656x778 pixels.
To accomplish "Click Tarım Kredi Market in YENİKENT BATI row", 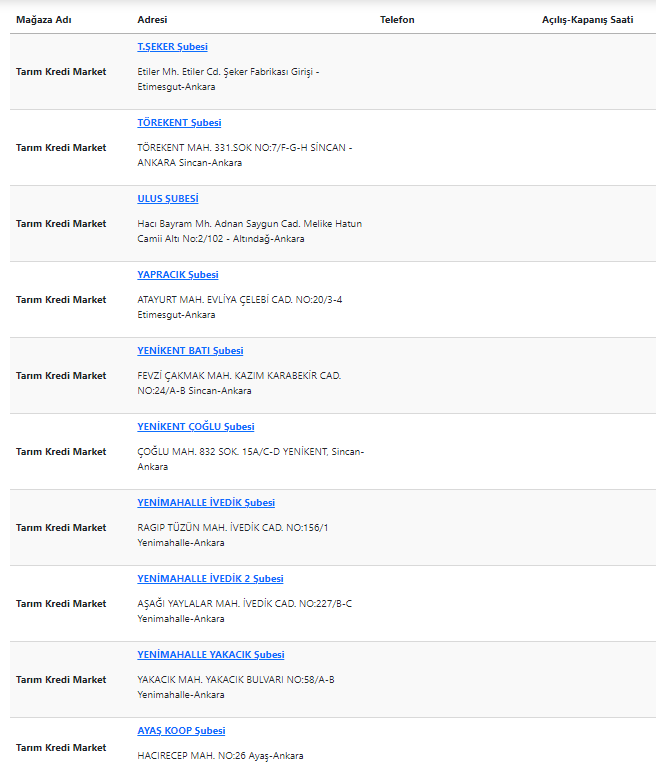I will (x=61, y=376).
